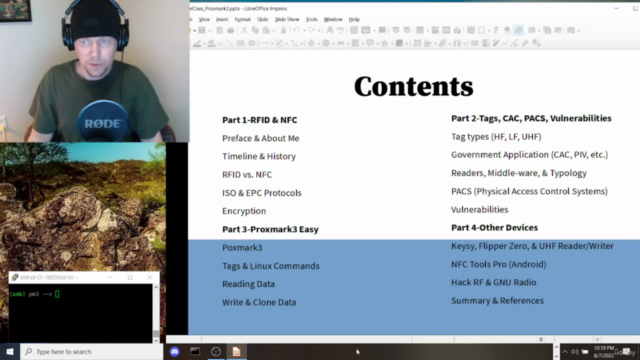The width and height of the screenshot is (640, 360).
Task: Open the Help menu
Action: pos(354,19)
